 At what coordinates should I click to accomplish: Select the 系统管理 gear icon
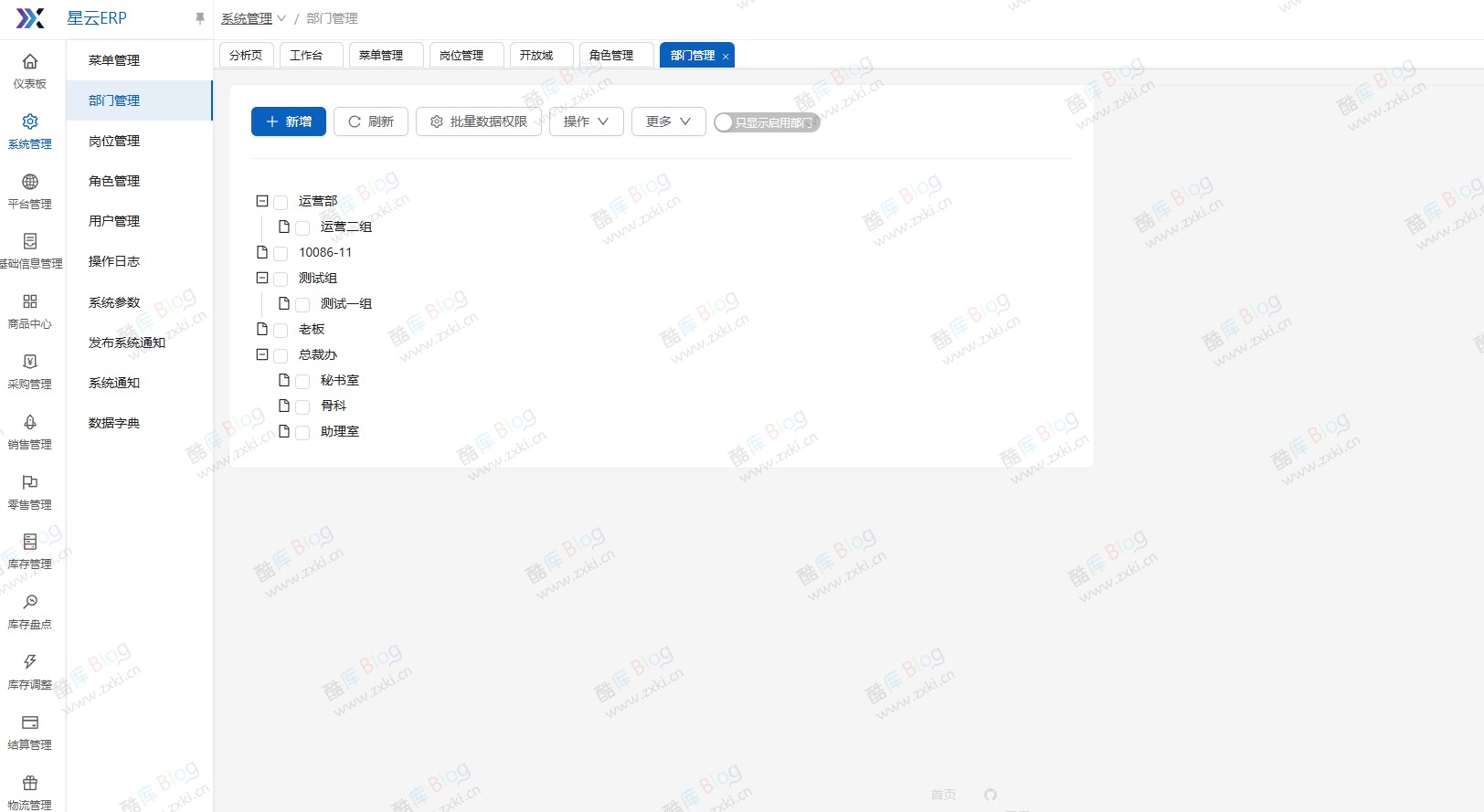pyautogui.click(x=30, y=121)
